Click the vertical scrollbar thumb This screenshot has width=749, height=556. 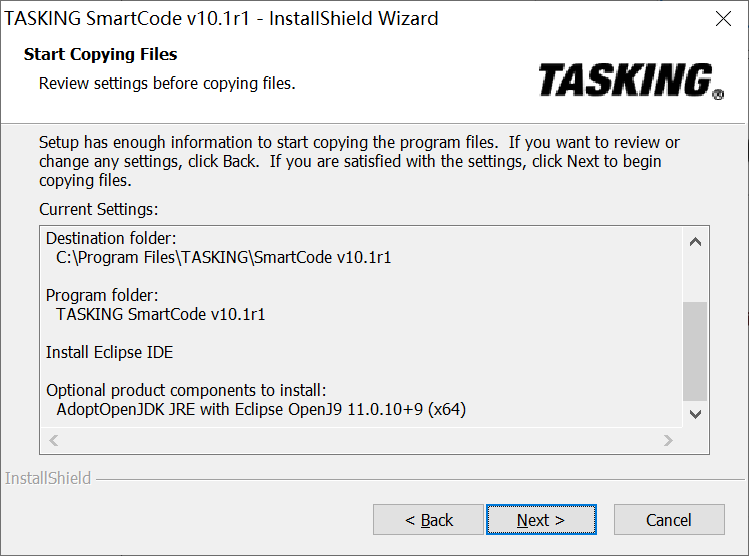pos(695,350)
